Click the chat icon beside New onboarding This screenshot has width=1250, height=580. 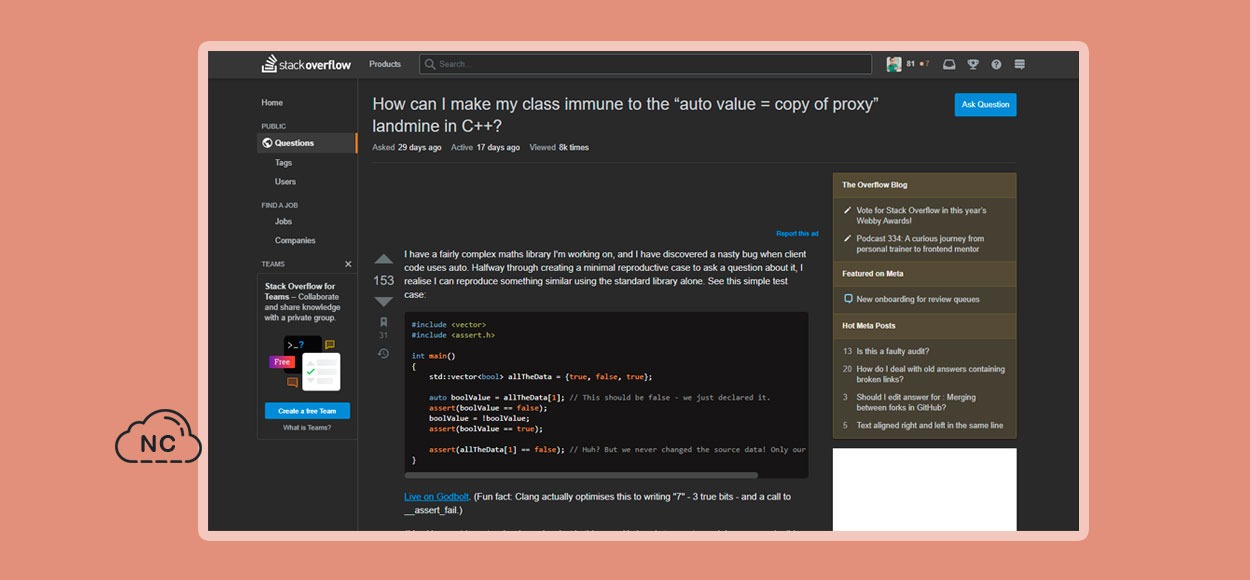[x=848, y=299]
